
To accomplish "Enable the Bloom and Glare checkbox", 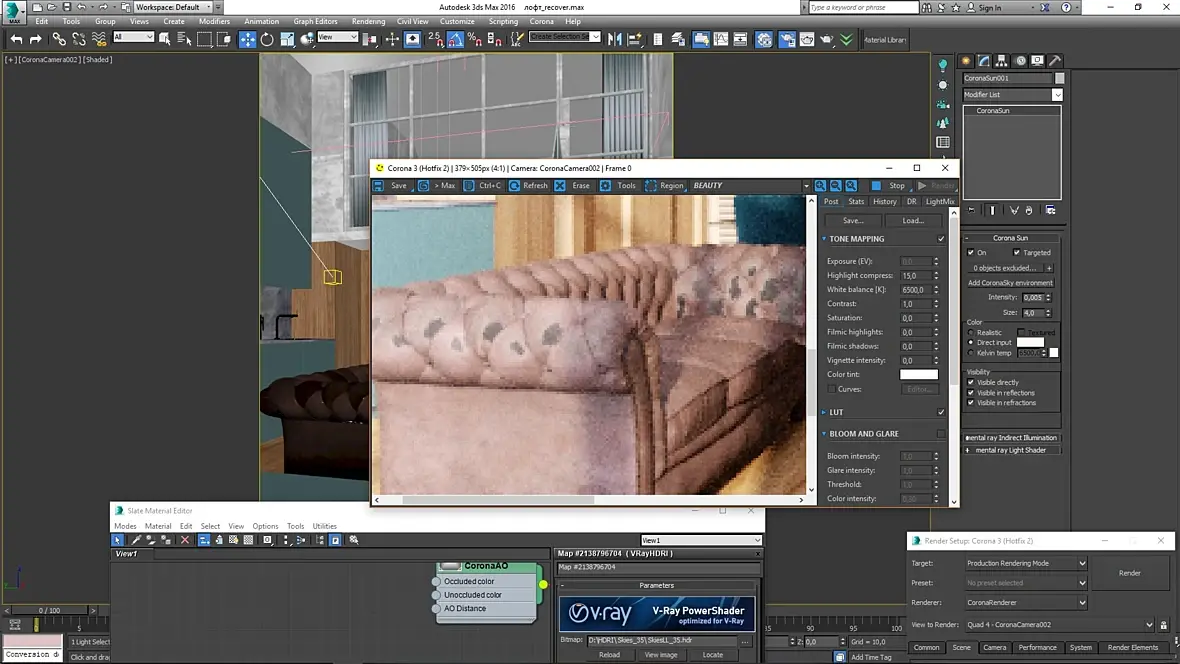I will 941,434.
